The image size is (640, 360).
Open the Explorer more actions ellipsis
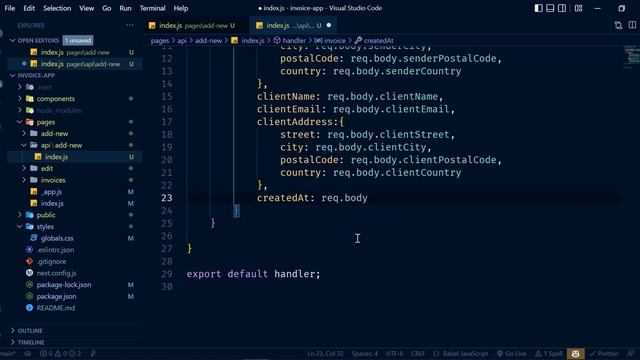click(130, 25)
